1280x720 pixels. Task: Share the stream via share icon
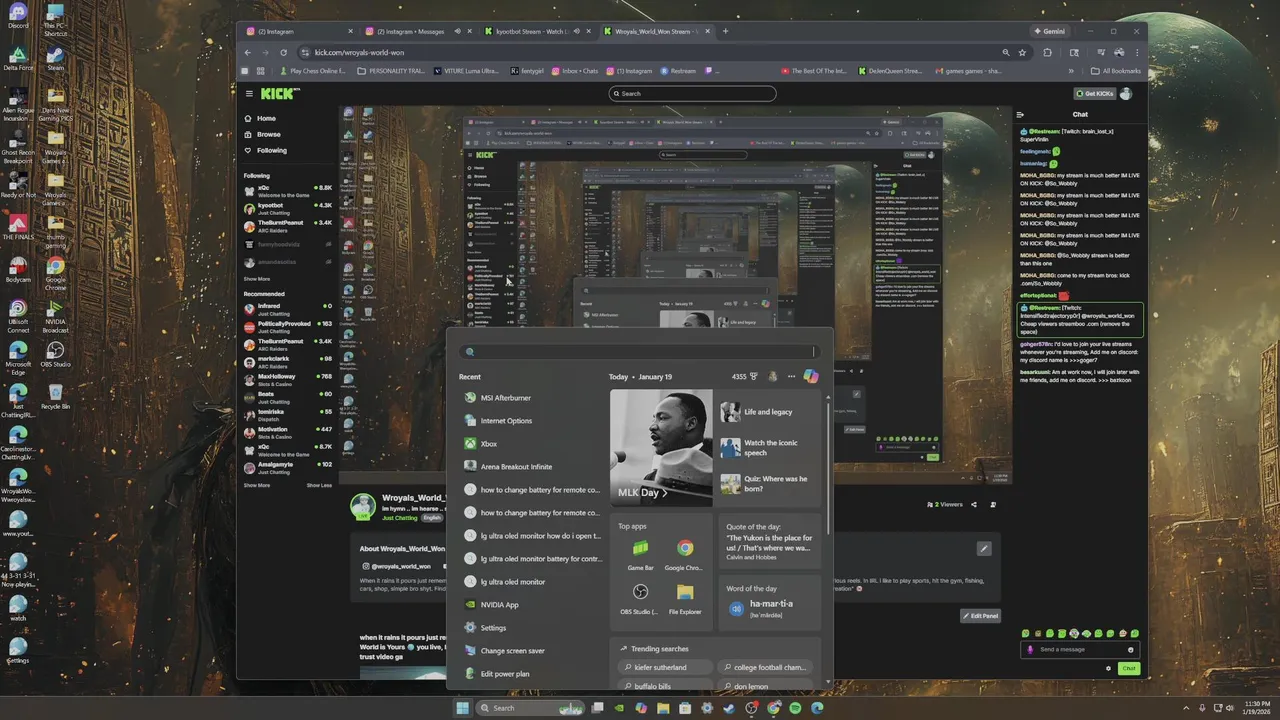pyautogui.click(x=974, y=505)
